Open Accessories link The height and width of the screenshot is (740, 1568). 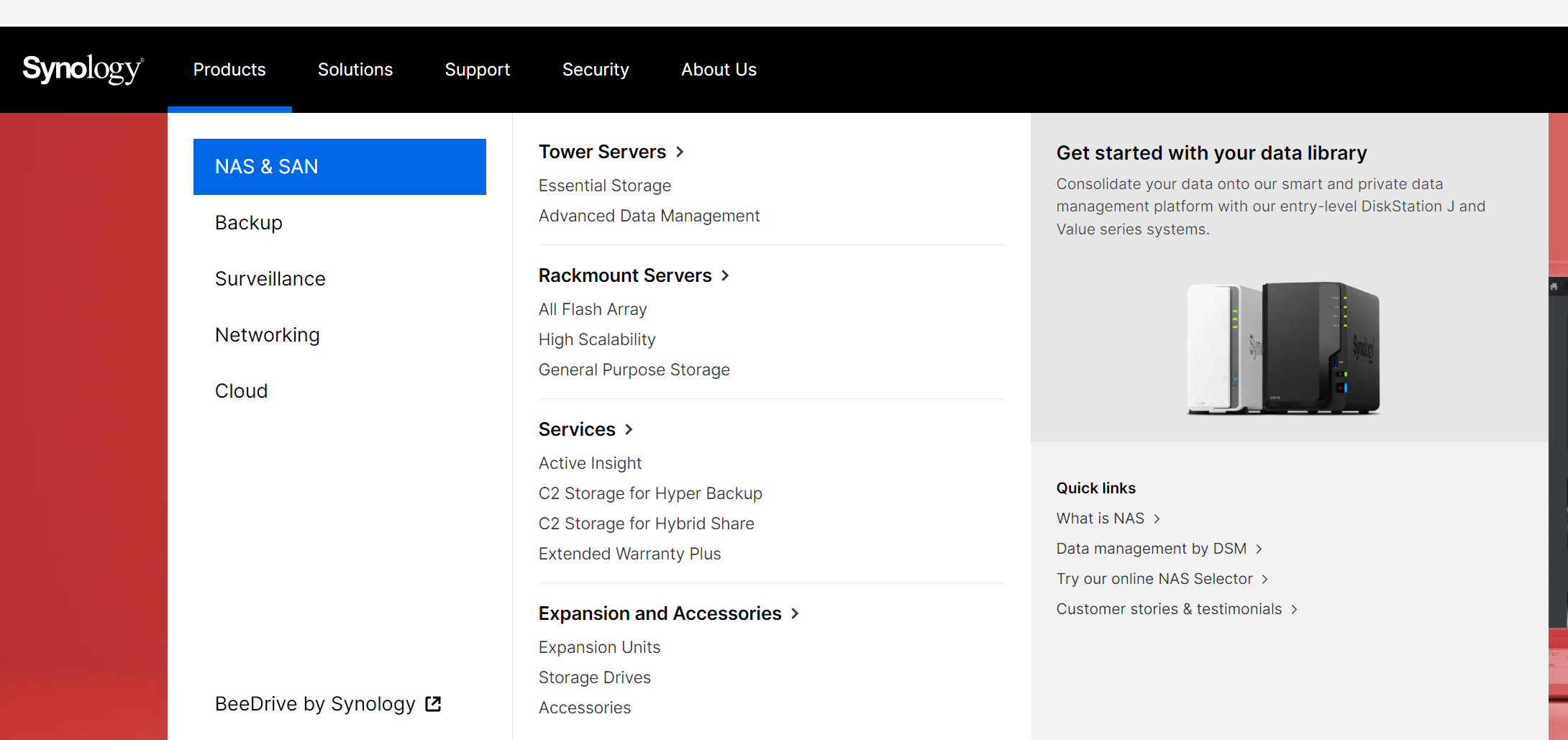tap(585, 708)
